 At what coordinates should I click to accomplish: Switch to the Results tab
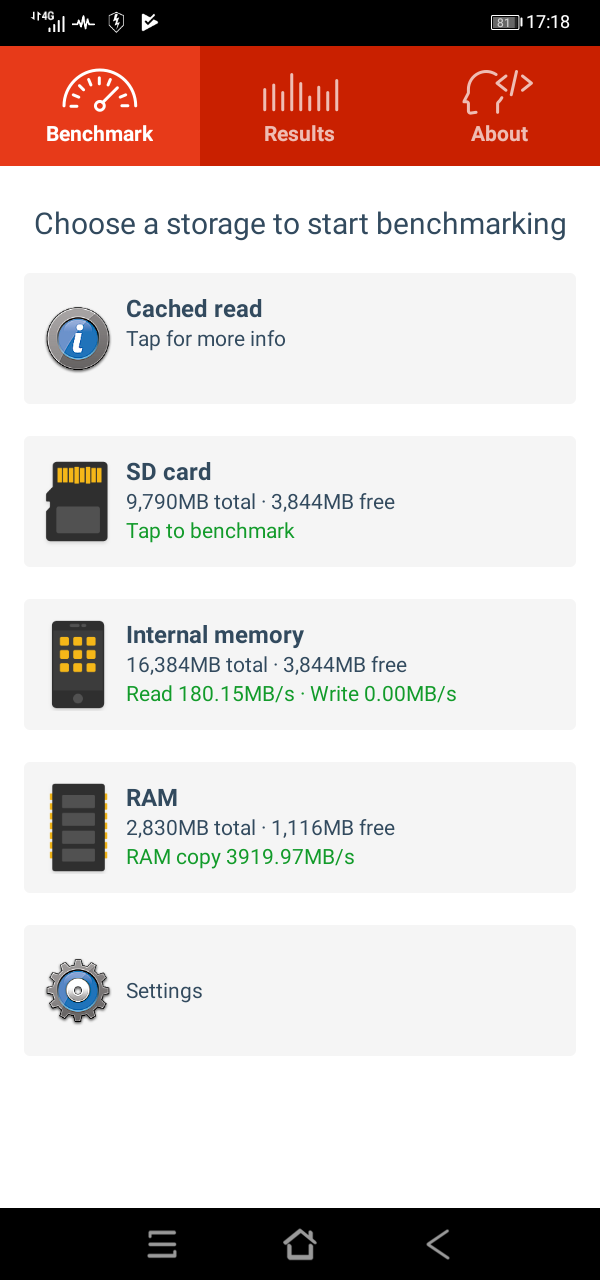tap(299, 134)
